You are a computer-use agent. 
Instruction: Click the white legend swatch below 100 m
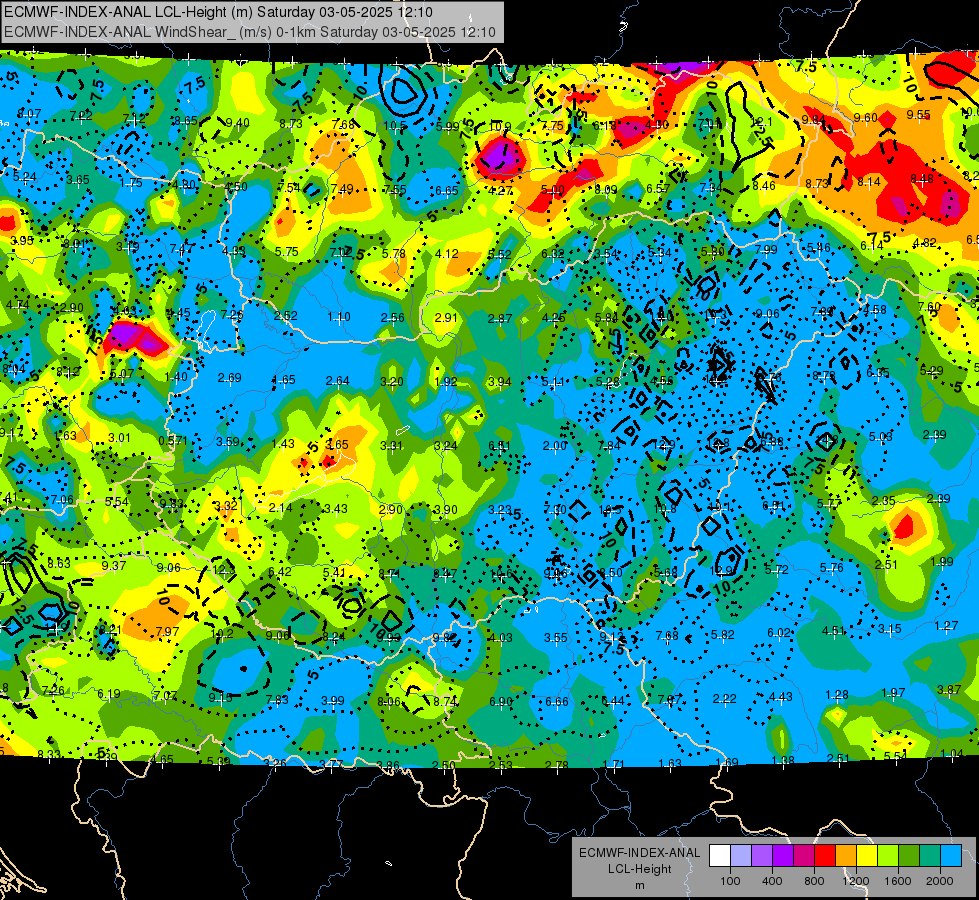click(x=720, y=855)
